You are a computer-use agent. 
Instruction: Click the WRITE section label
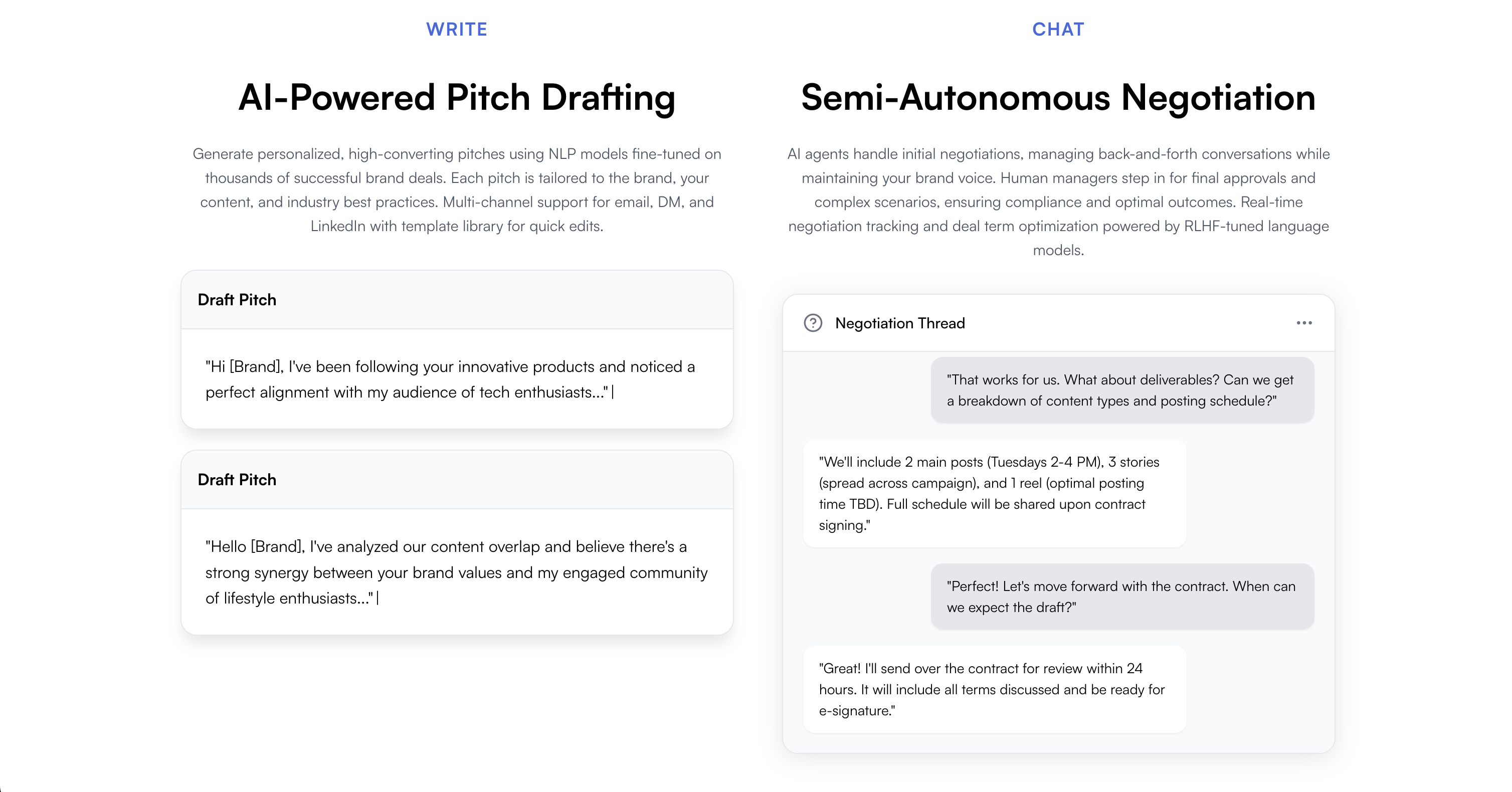click(457, 30)
